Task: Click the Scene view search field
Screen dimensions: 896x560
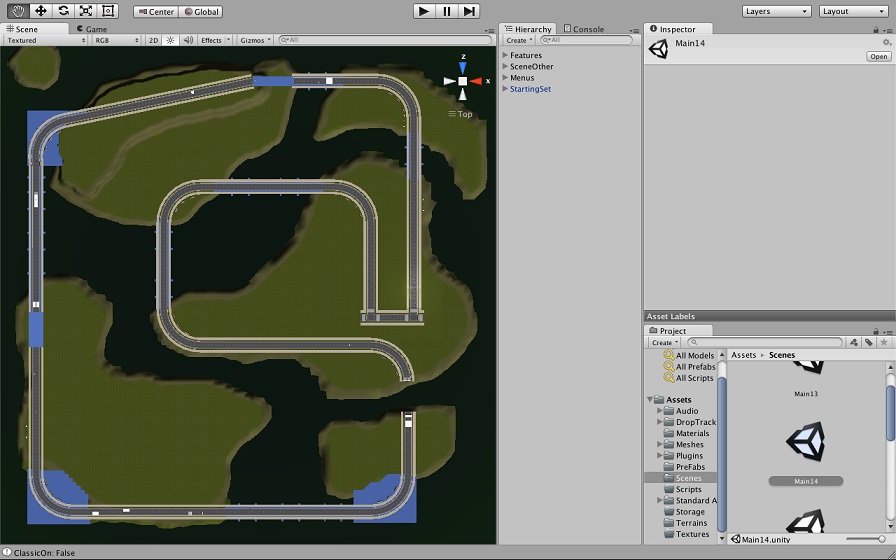Action: pos(385,40)
